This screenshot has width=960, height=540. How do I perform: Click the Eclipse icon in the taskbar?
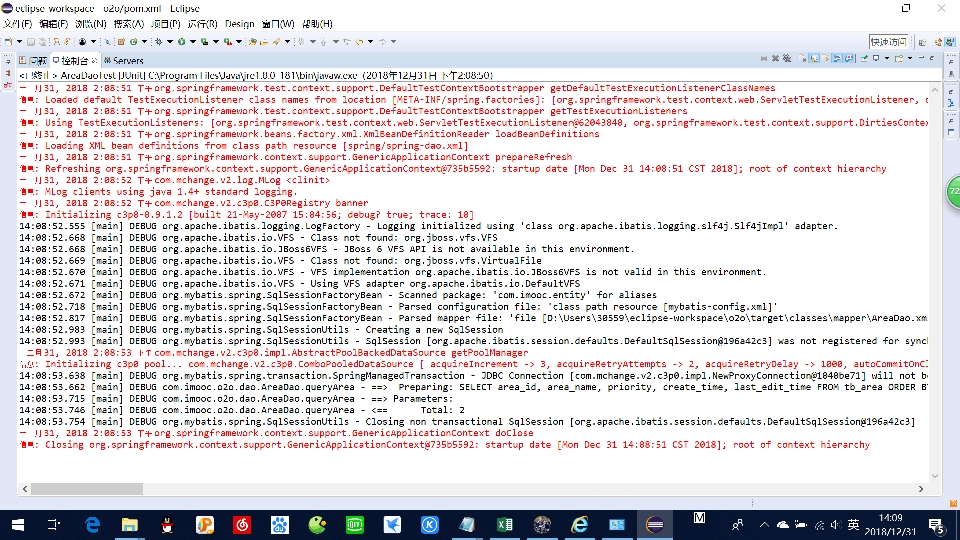click(654, 525)
